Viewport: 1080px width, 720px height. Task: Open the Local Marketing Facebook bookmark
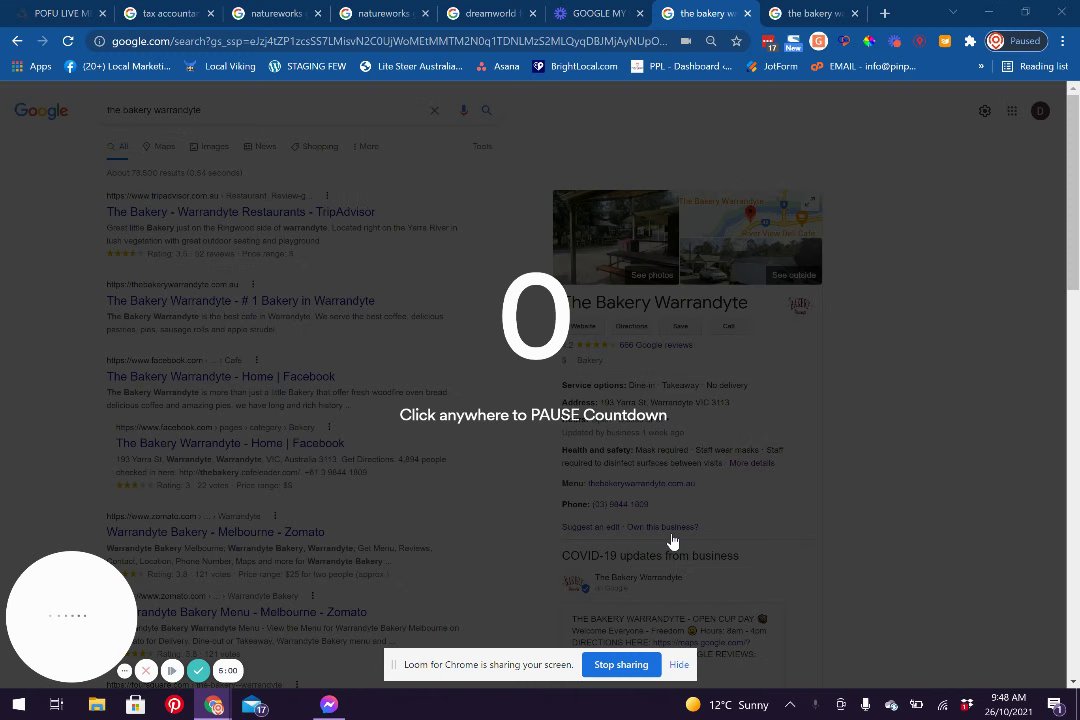pyautogui.click(x=117, y=66)
